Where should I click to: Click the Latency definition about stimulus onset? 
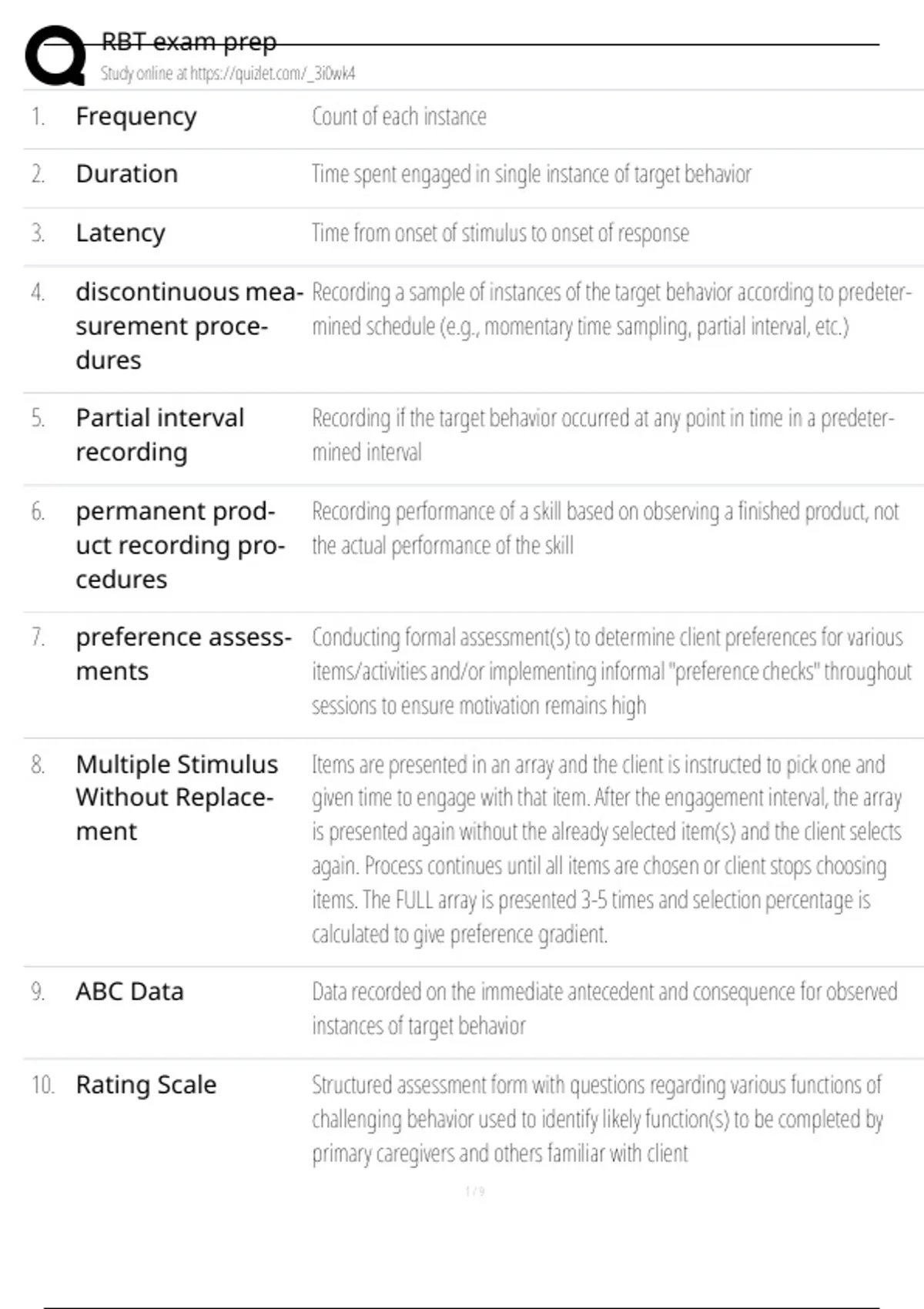[x=500, y=233]
